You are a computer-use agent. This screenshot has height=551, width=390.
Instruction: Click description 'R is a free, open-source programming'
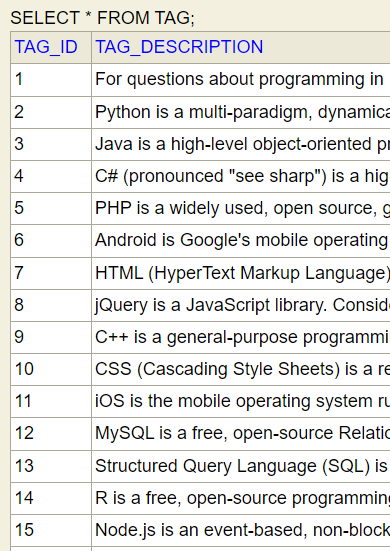pos(242,499)
